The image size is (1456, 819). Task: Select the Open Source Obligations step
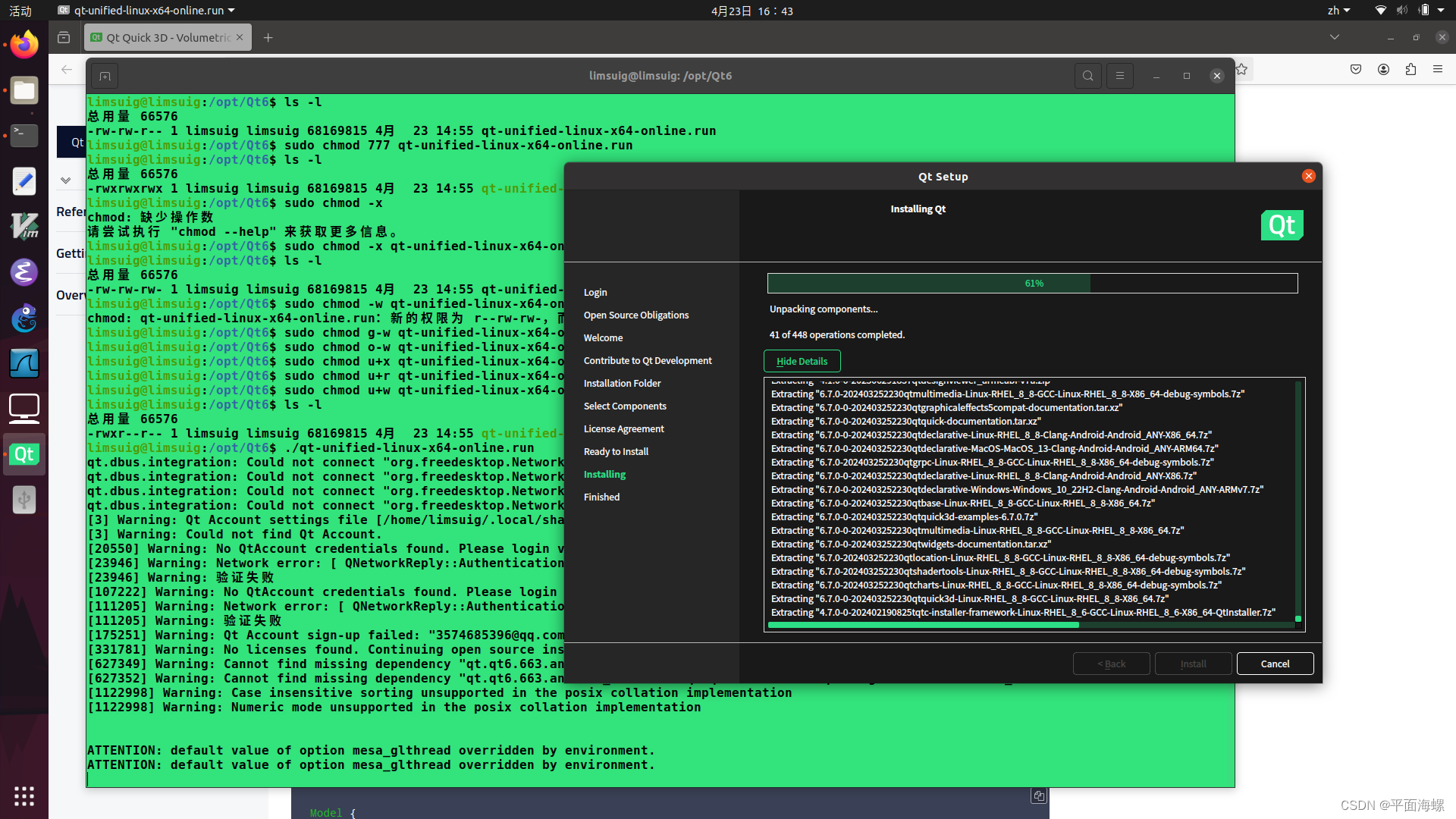(x=636, y=315)
